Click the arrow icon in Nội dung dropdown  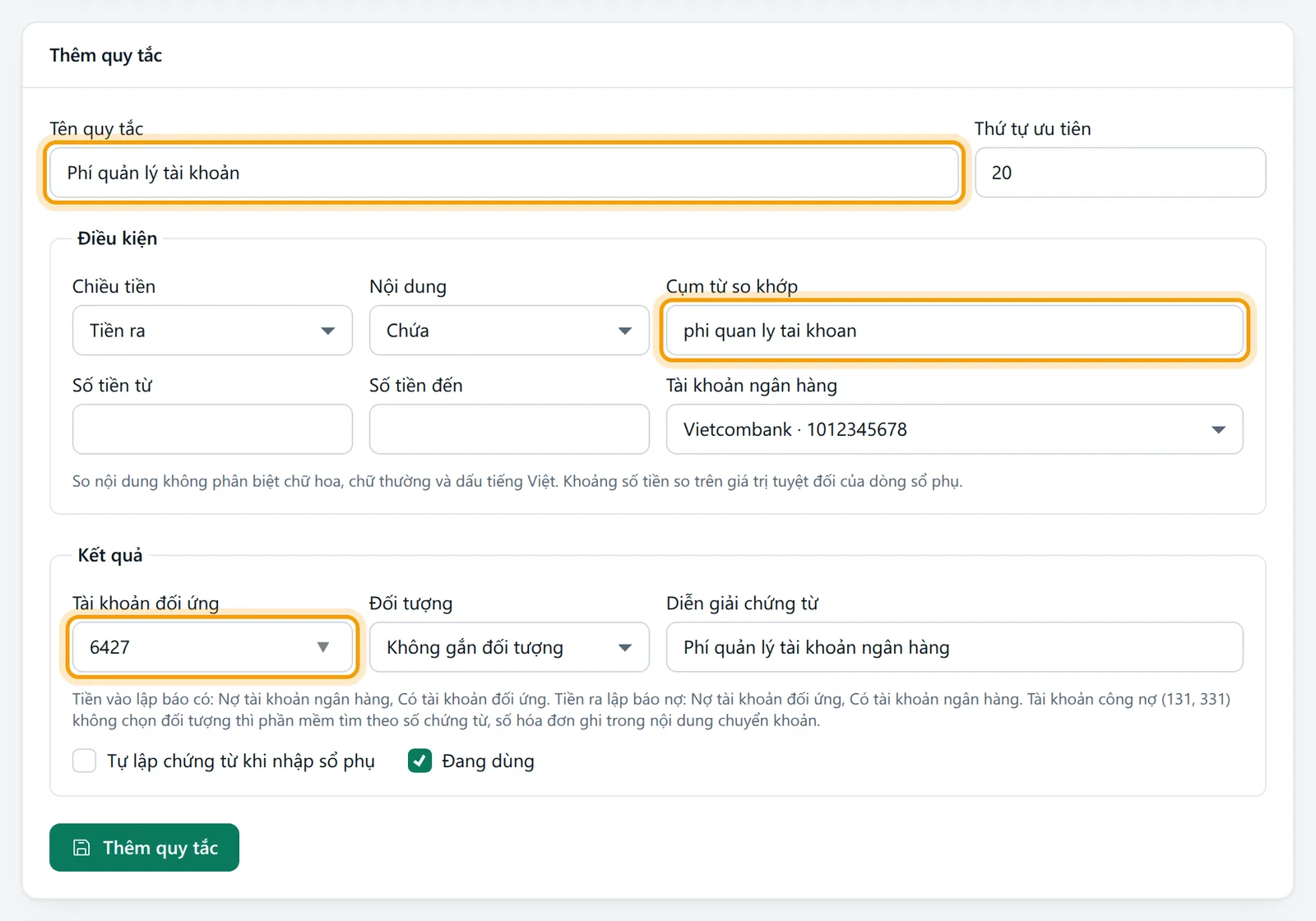[x=625, y=331]
